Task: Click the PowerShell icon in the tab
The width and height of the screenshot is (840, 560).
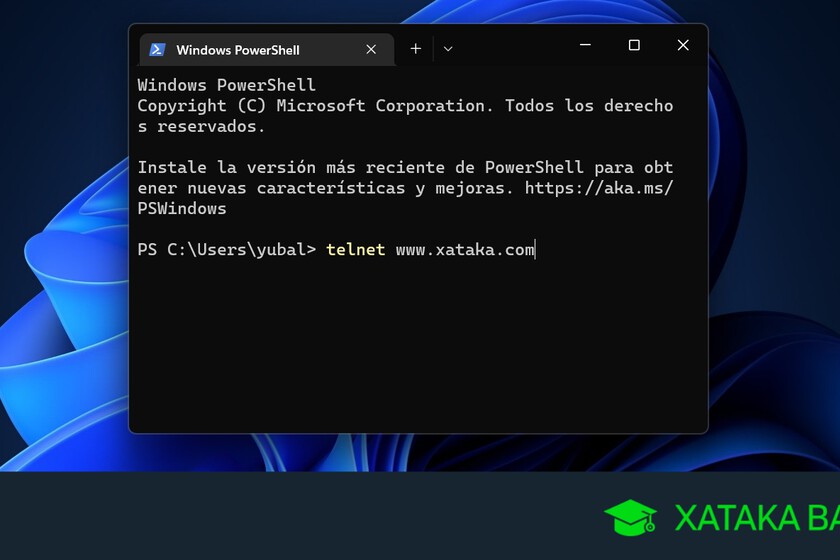Action: tap(157, 50)
